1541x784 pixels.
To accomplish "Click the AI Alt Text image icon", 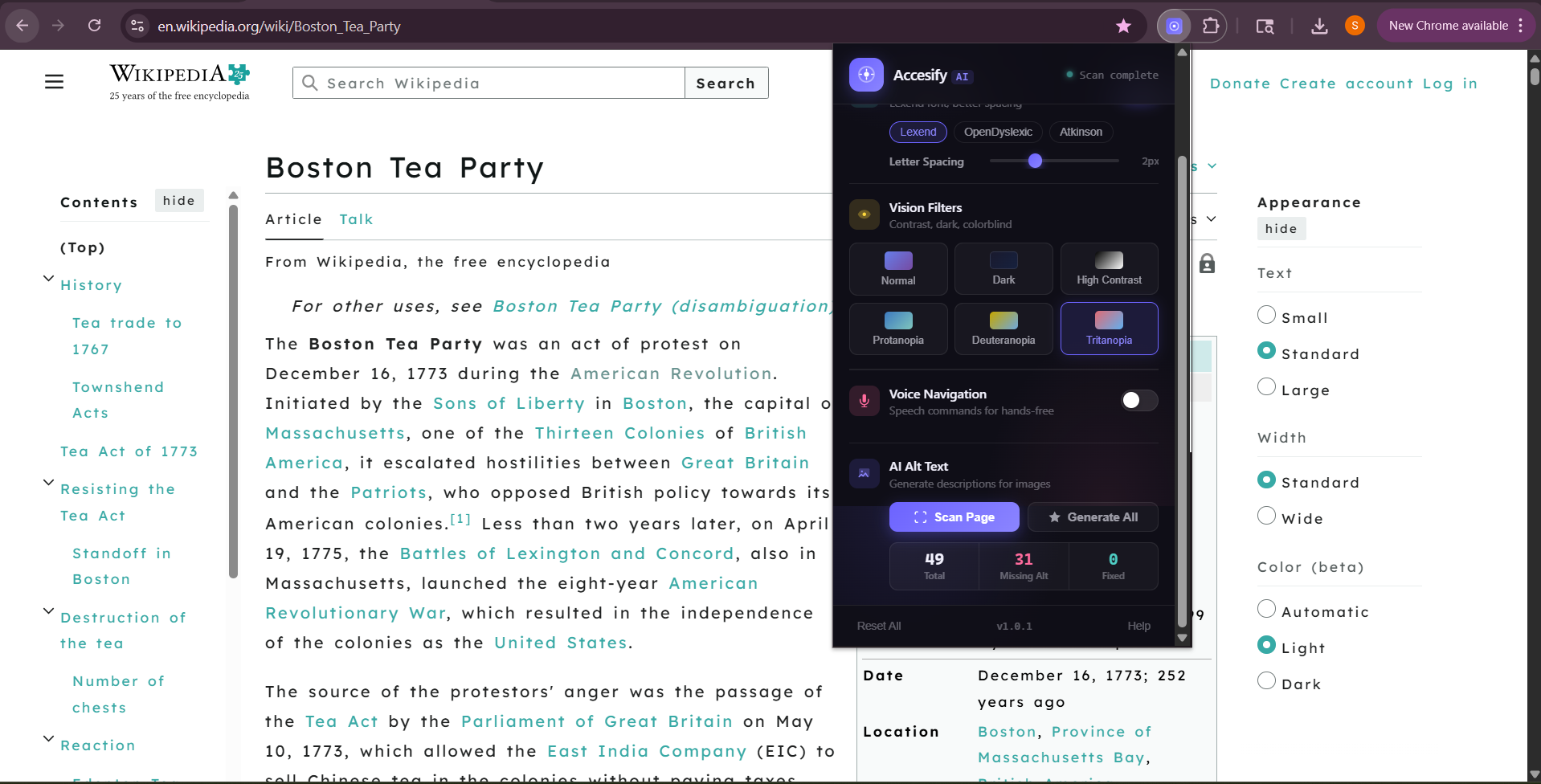I will pyautogui.click(x=865, y=474).
